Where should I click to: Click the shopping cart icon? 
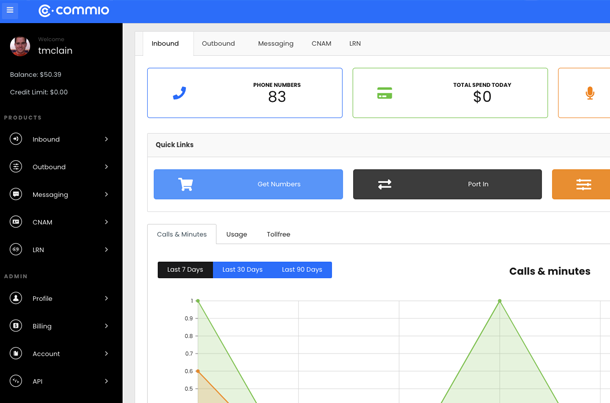[186, 184]
